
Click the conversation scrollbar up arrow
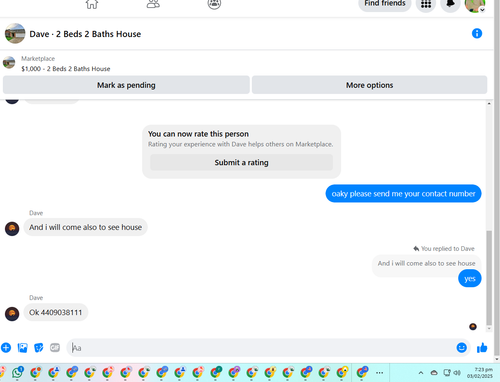(489, 104)
